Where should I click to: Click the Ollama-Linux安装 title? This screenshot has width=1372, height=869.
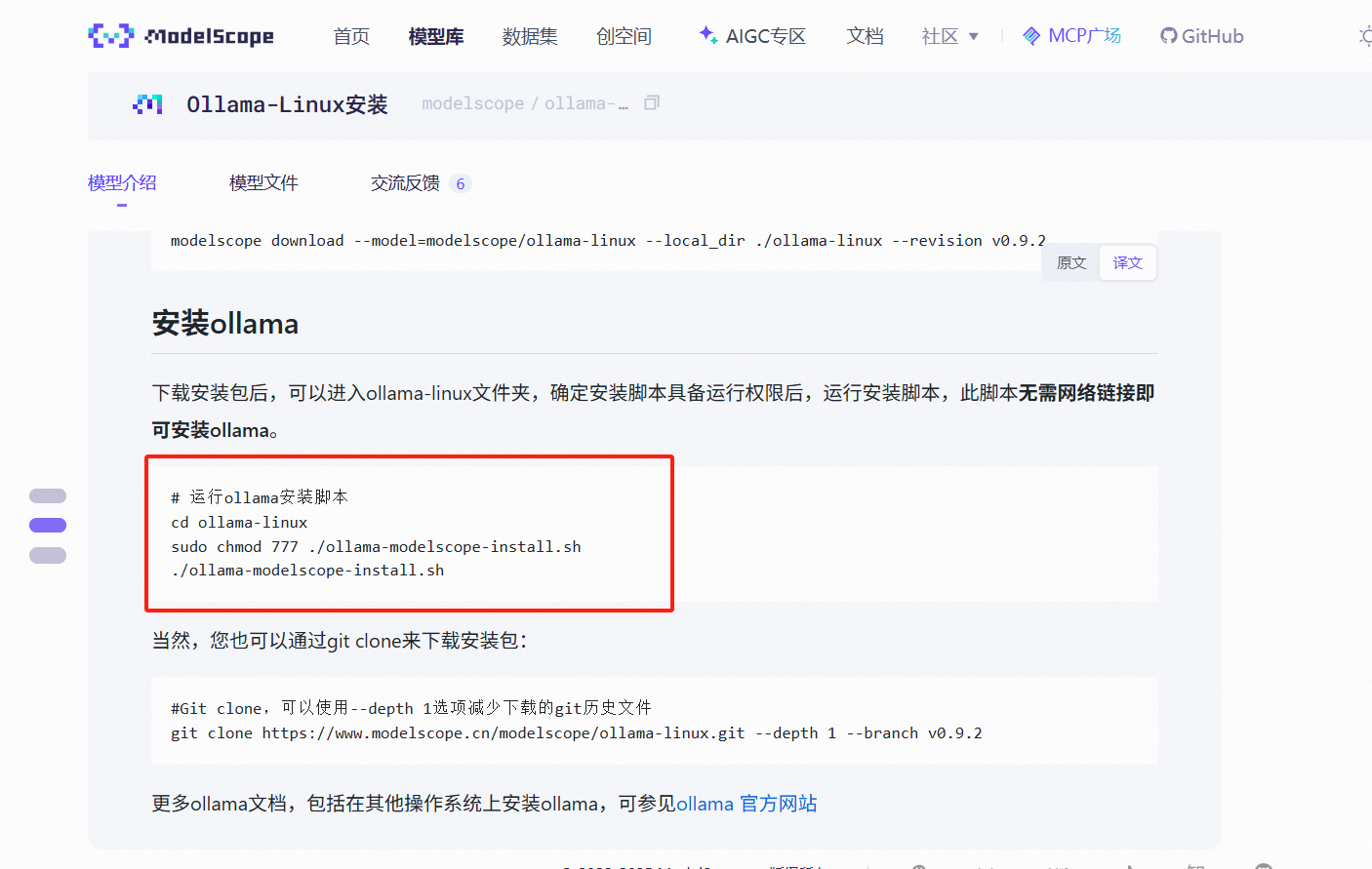click(x=287, y=104)
